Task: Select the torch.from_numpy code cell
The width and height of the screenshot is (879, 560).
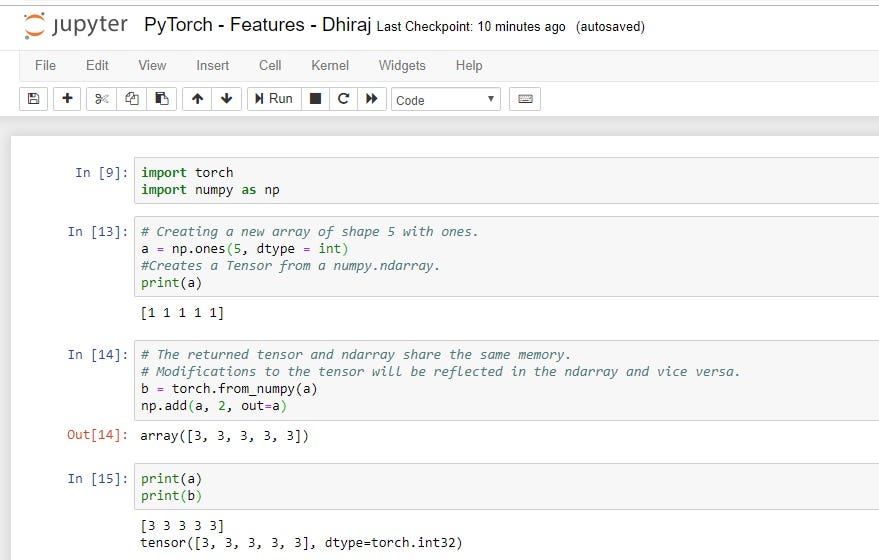Action: [x=507, y=380]
